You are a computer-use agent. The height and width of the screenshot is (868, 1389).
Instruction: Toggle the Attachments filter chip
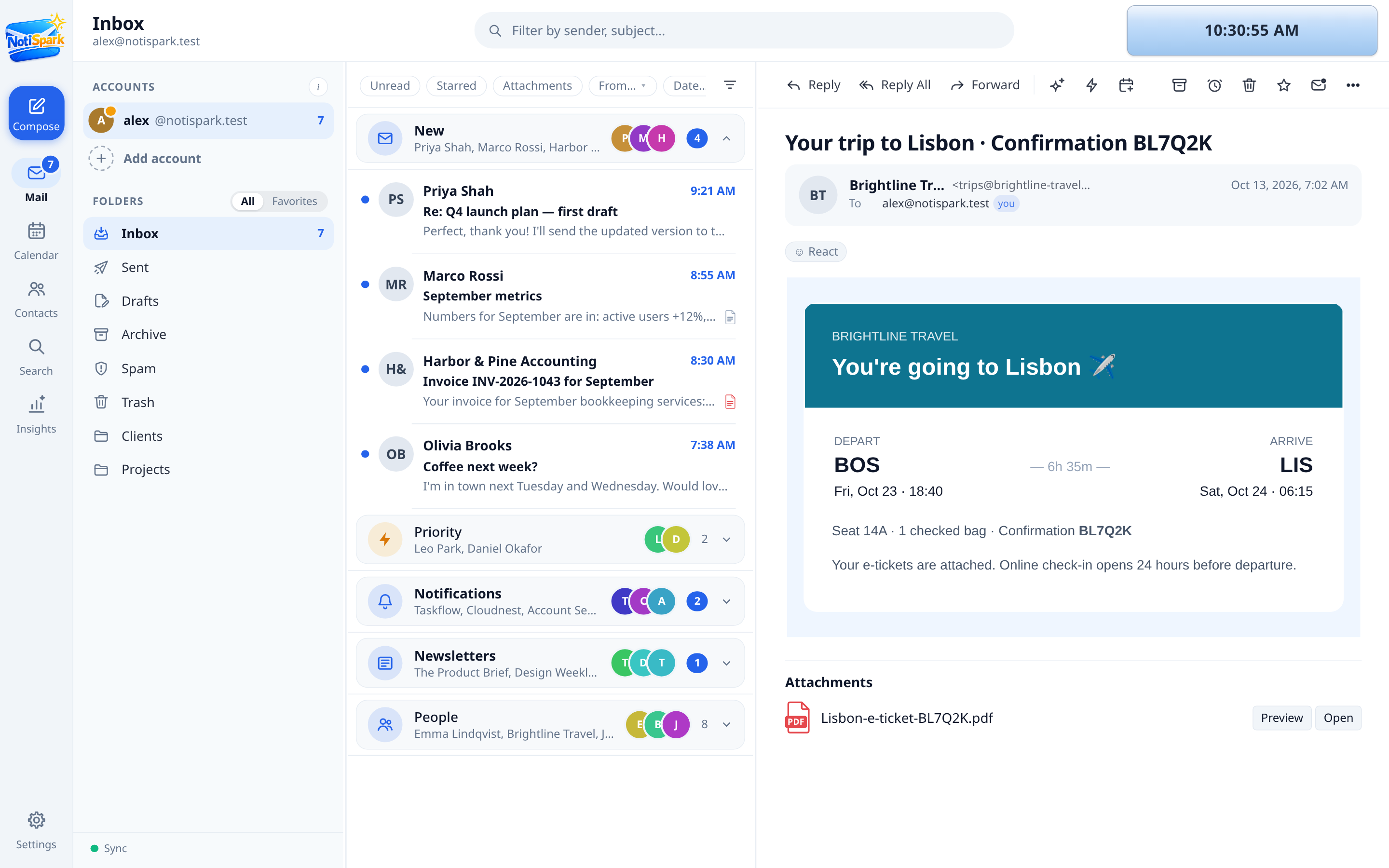click(537, 85)
